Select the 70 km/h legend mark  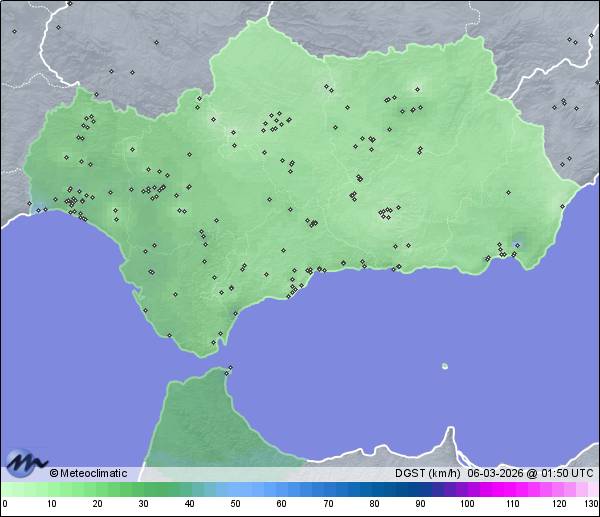pyautogui.click(x=328, y=504)
